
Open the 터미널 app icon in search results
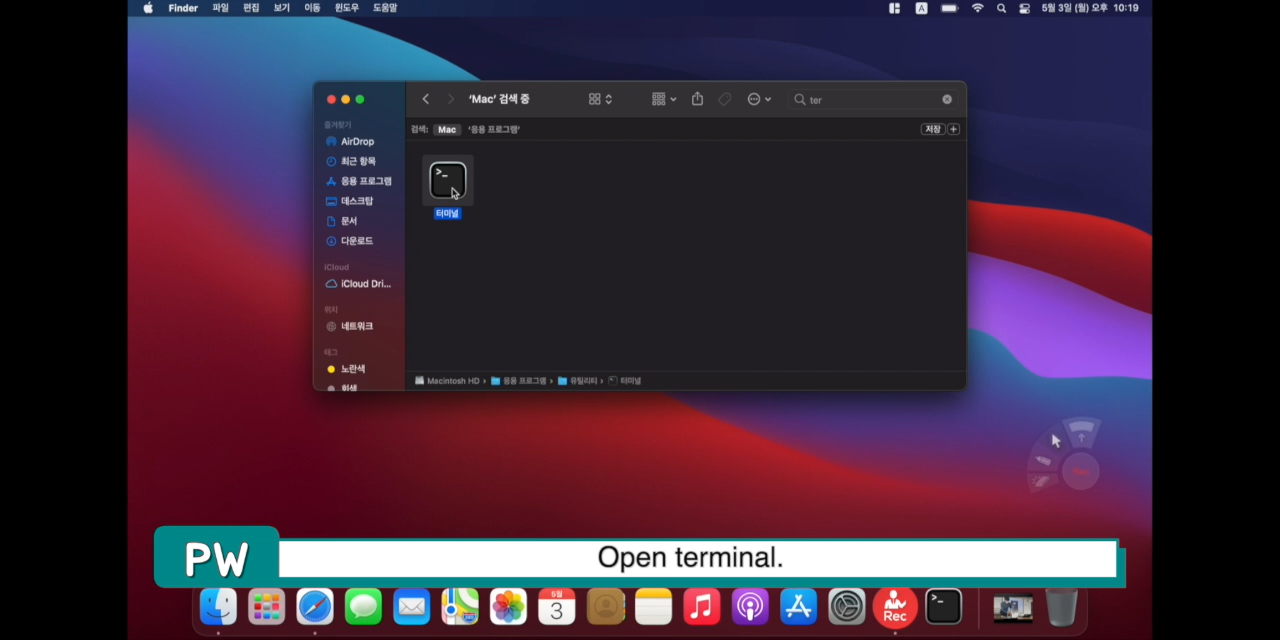click(448, 180)
